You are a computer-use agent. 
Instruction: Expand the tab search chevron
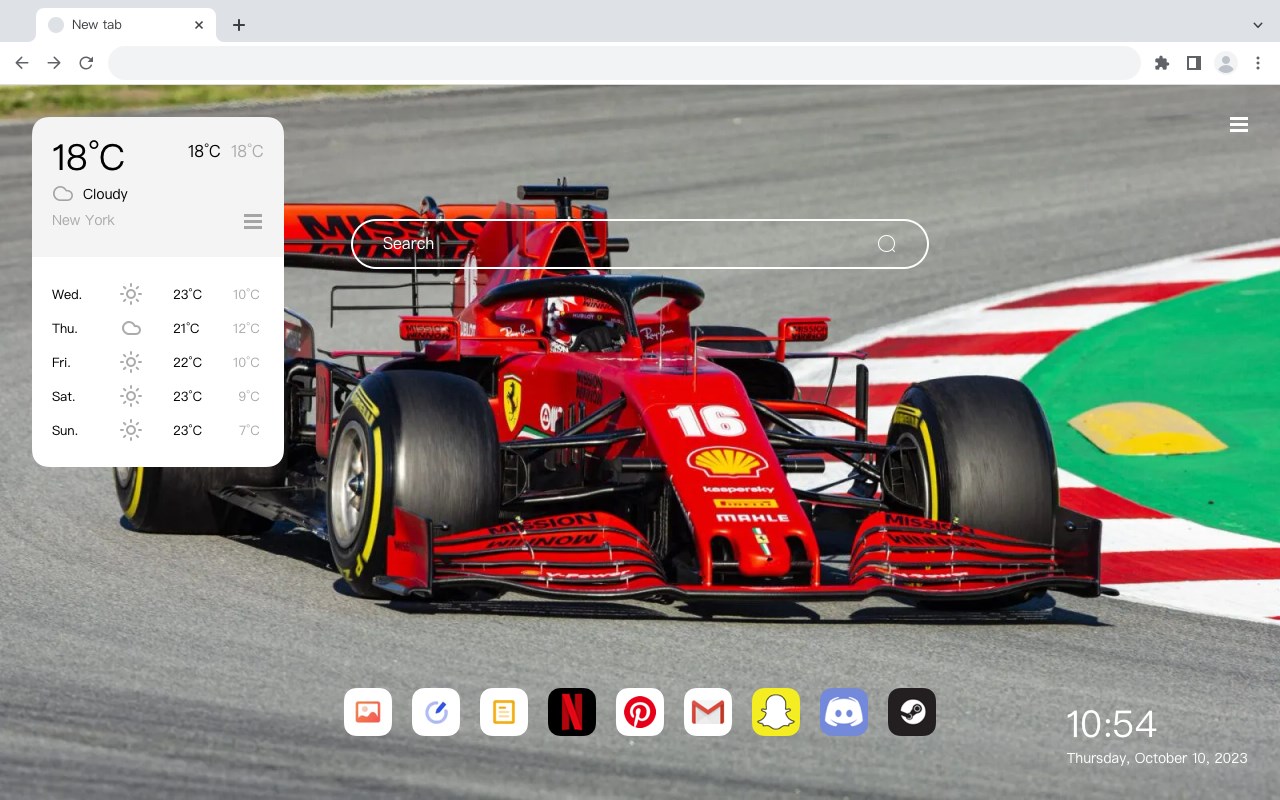coord(1258,25)
